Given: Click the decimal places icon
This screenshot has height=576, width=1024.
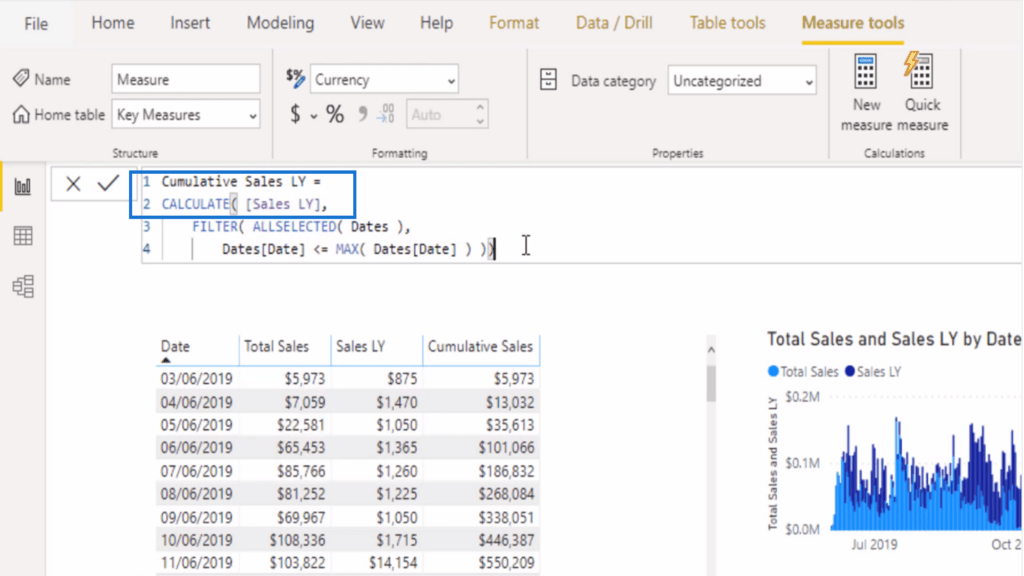Looking at the screenshot, I should [x=387, y=114].
